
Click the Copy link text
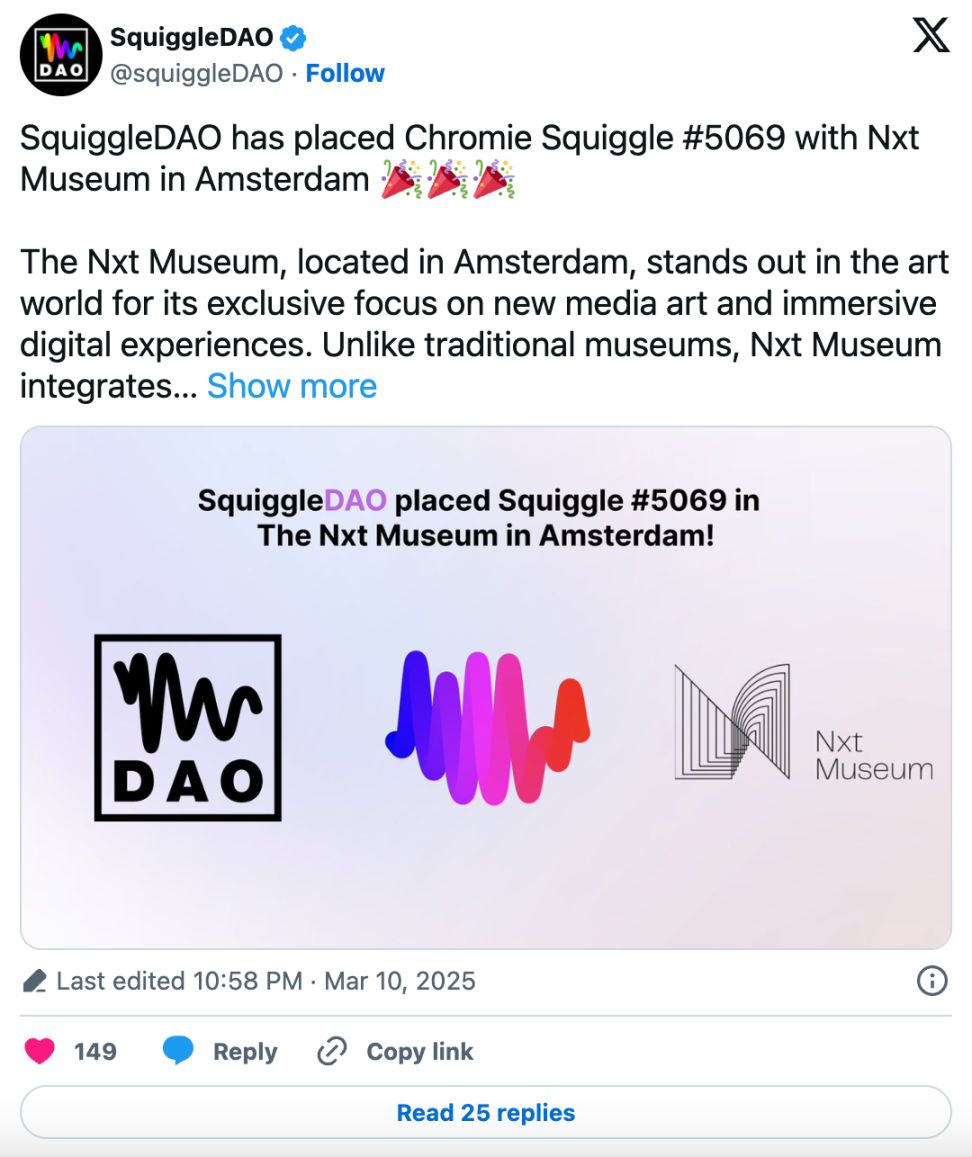[x=420, y=1051]
